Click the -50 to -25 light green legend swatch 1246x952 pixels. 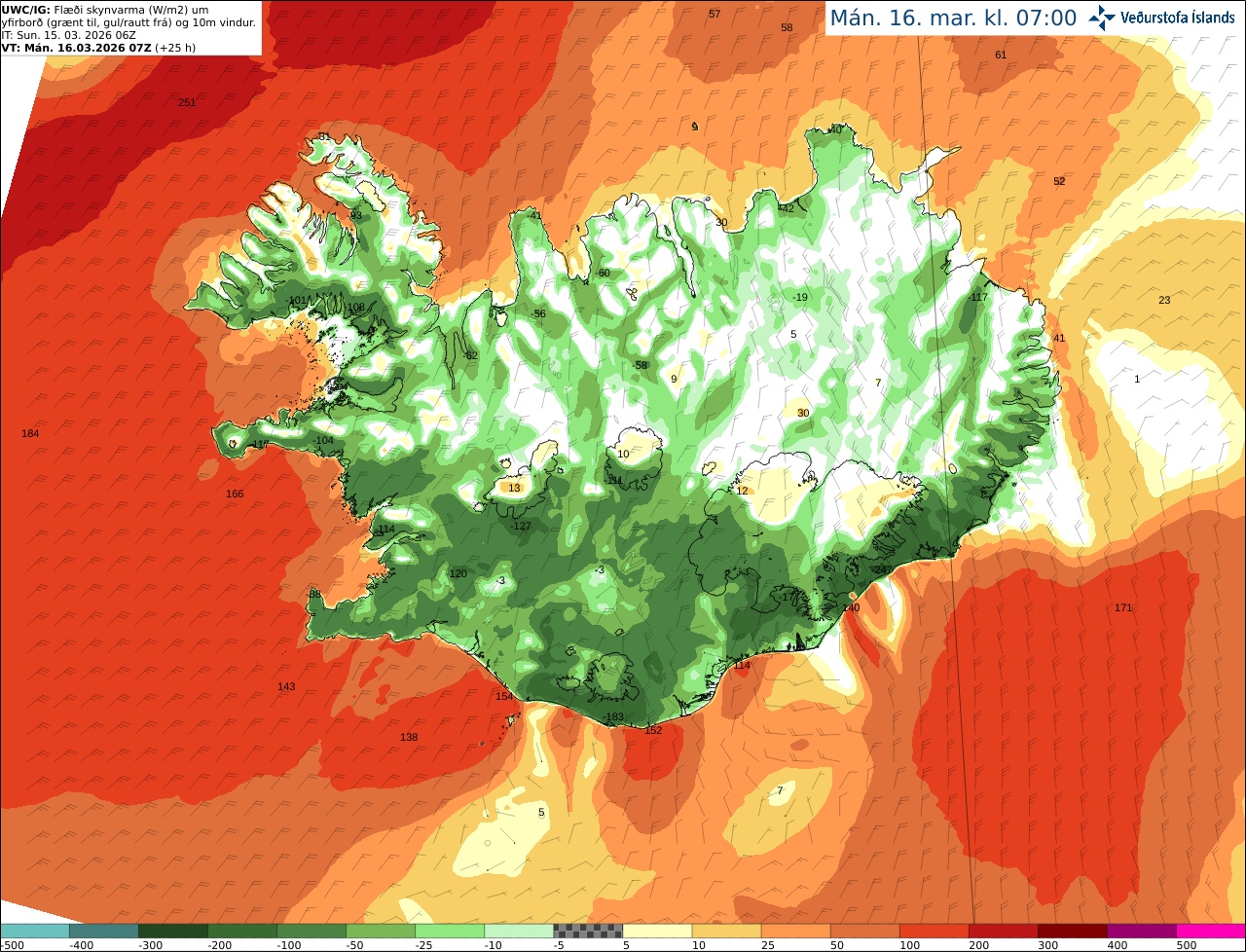pos(381,932)
